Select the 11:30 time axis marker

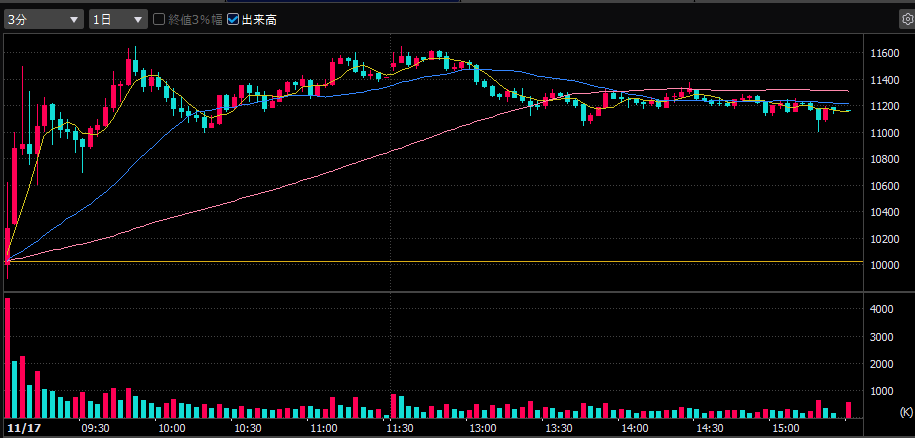(x=399, y=428)
